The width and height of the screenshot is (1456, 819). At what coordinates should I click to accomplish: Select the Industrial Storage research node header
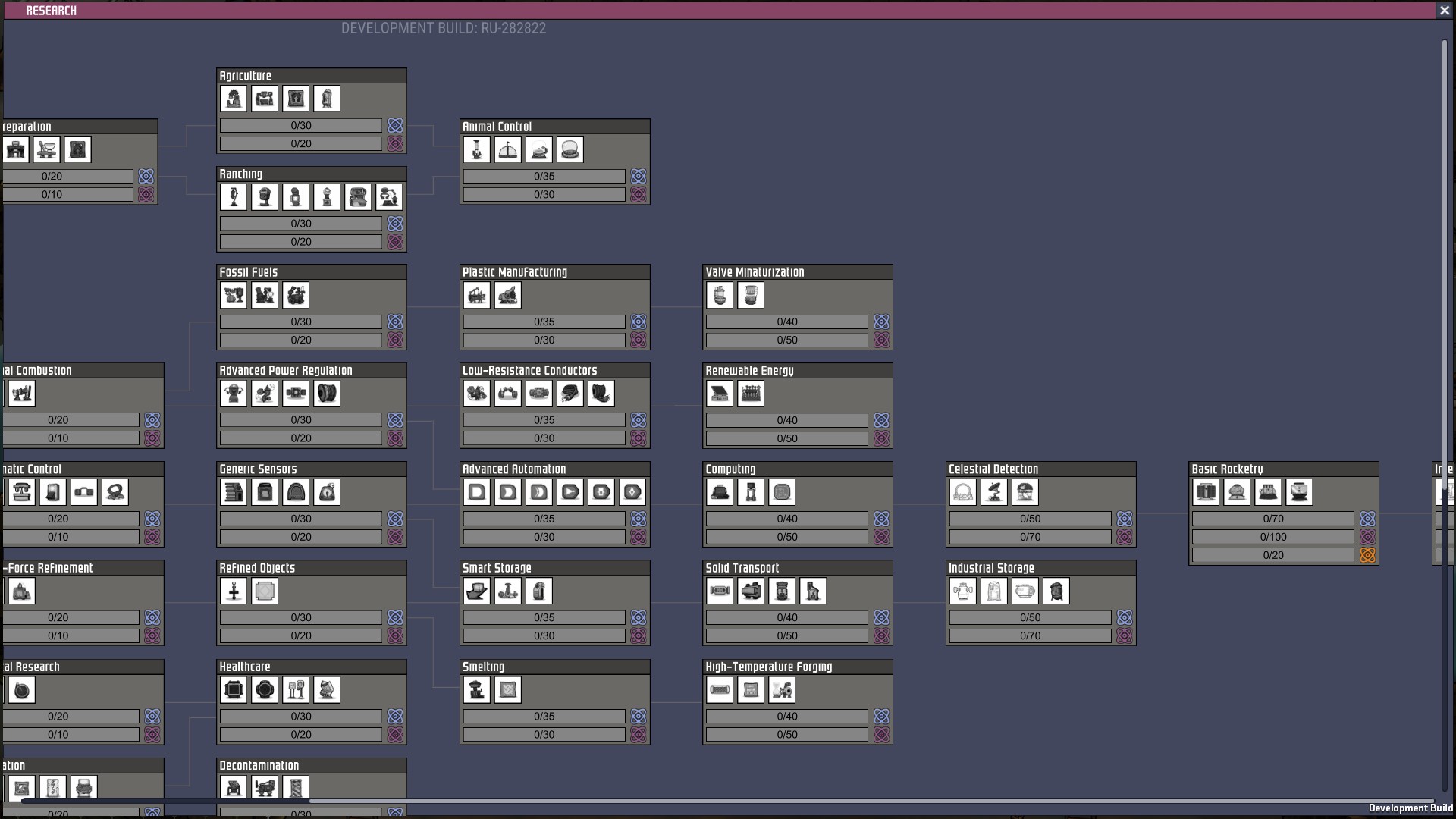point(991,568)
